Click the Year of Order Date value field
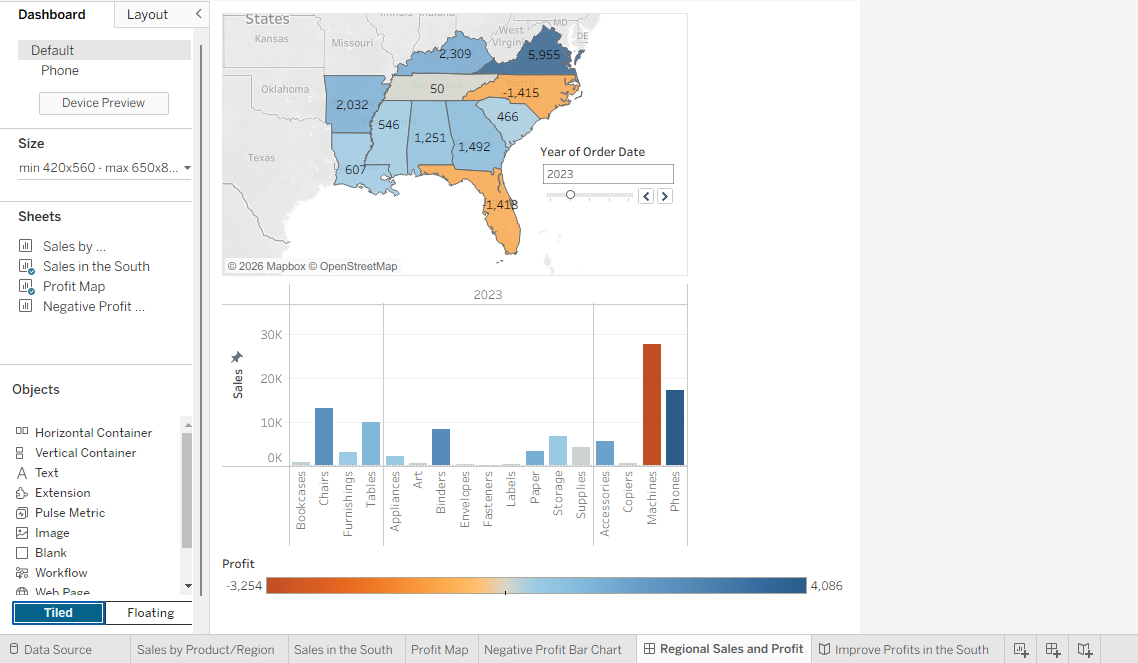The width and height of the screenshot is (1138, 663). [x=608, y=174]
